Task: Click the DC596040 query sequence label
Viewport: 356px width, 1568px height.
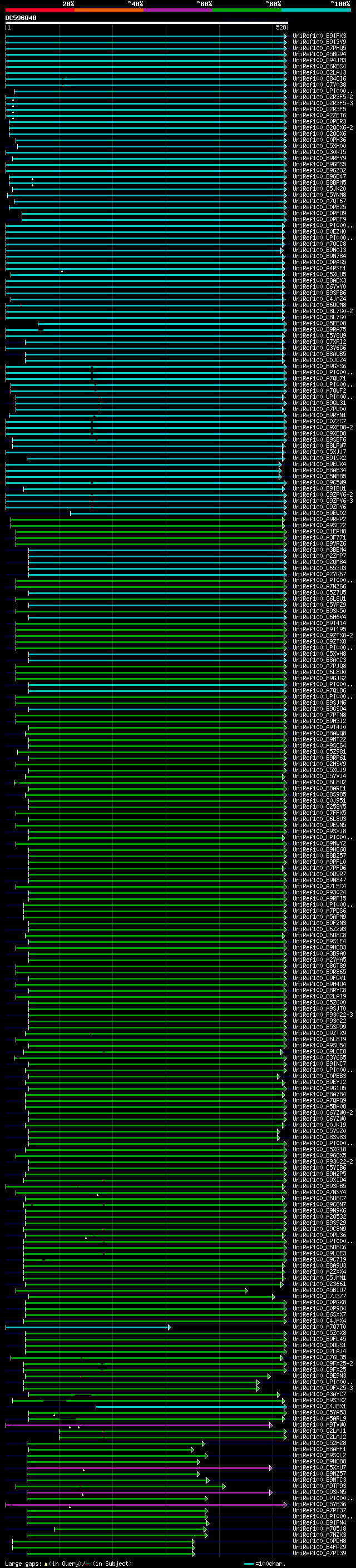Action: pos(21,18)
